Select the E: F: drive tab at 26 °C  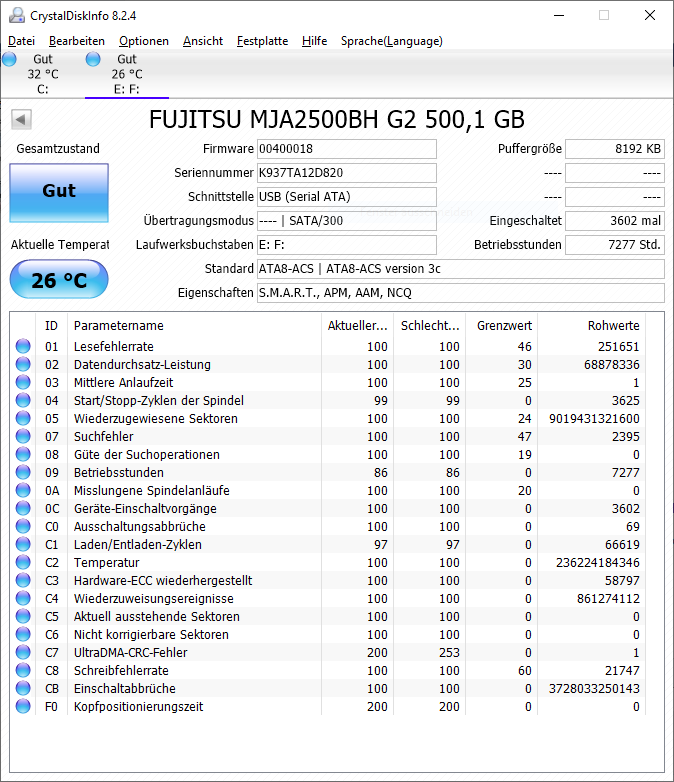coord(127,74)
